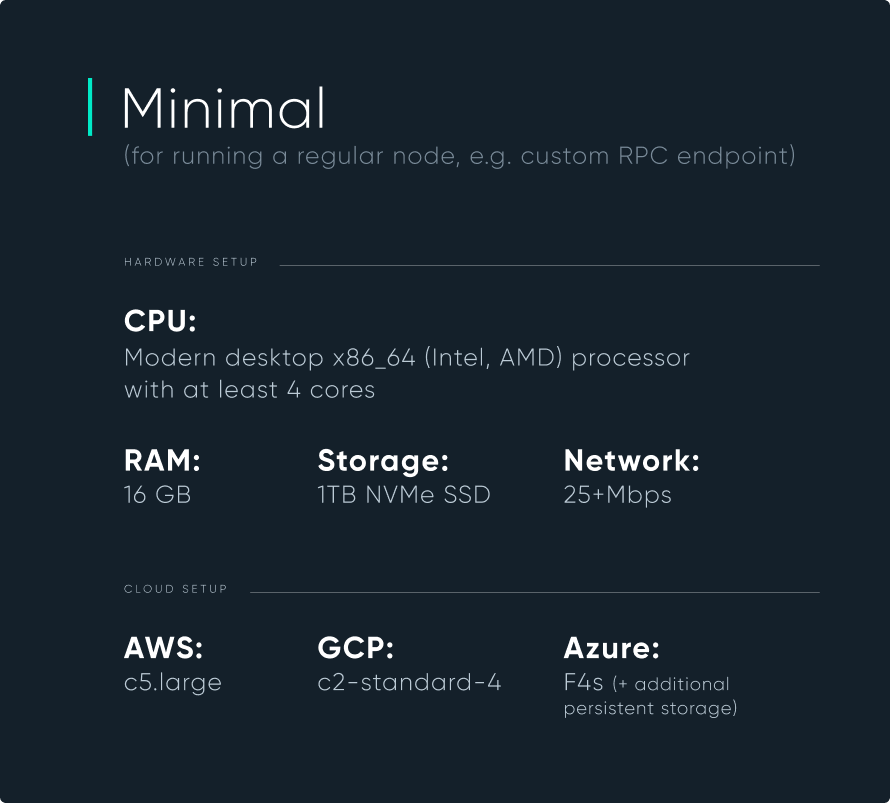This screenshot has height=803, width=890.
Task: Click the AWS: label
Action: coord(163,648)
